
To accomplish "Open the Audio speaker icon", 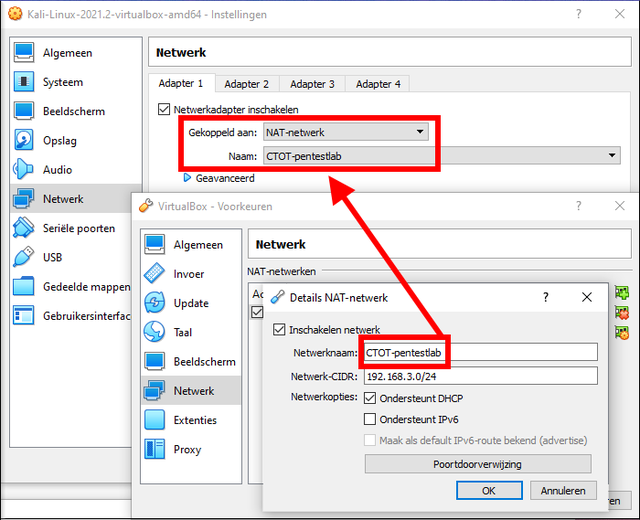I will pyautogui.click(x=24, y=169).
